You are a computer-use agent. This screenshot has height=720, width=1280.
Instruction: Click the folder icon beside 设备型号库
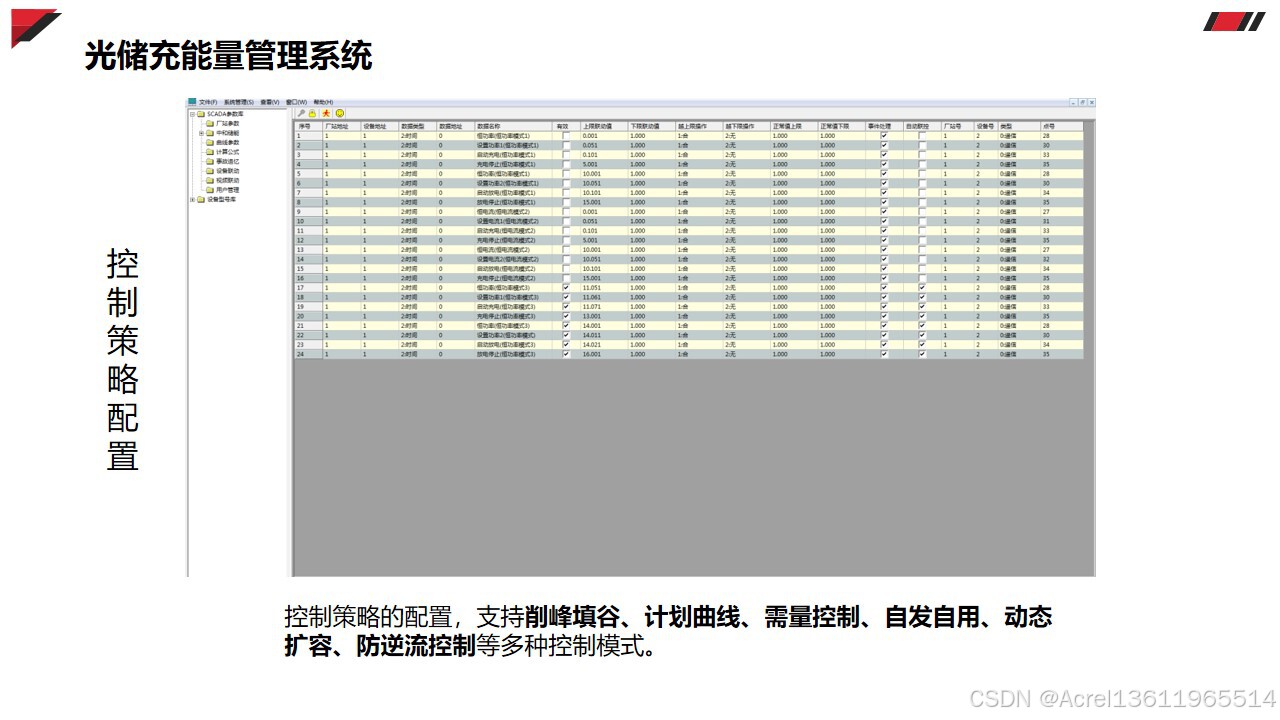[x=201, y=200]
